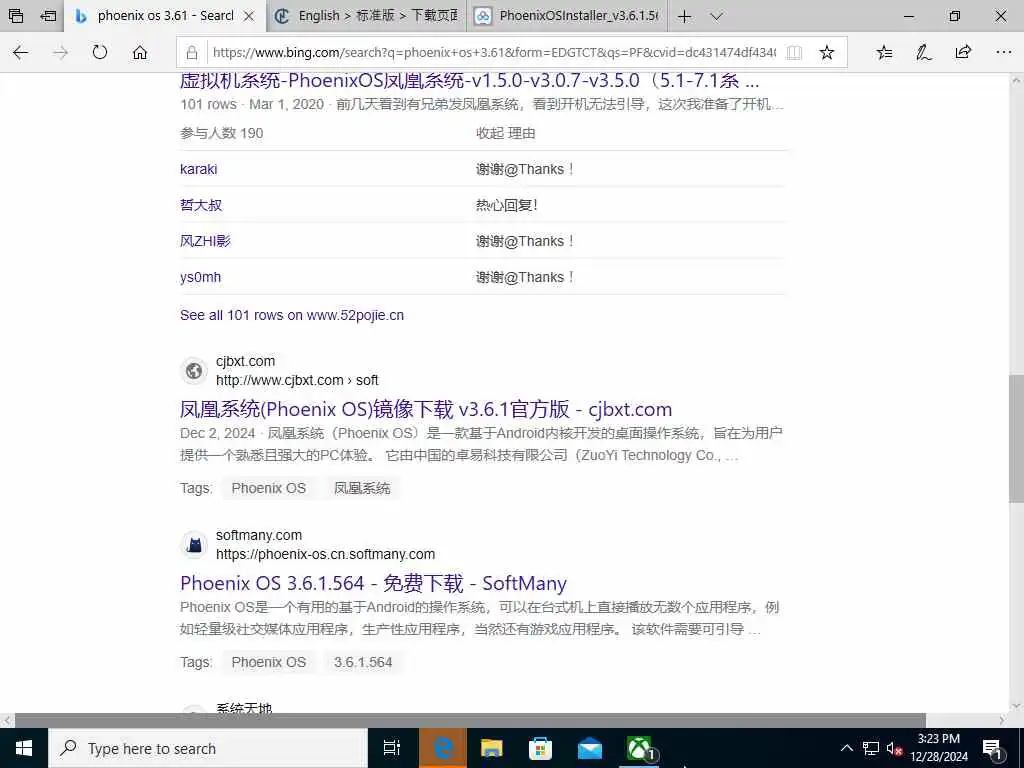
Task: Click the lock icon in address bar
Action: 191,53
